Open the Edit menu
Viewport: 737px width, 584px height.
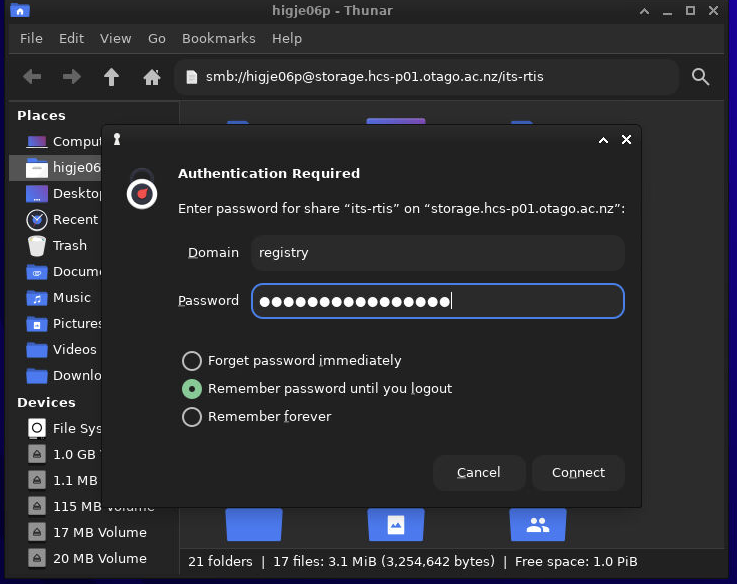pos(71,38)
